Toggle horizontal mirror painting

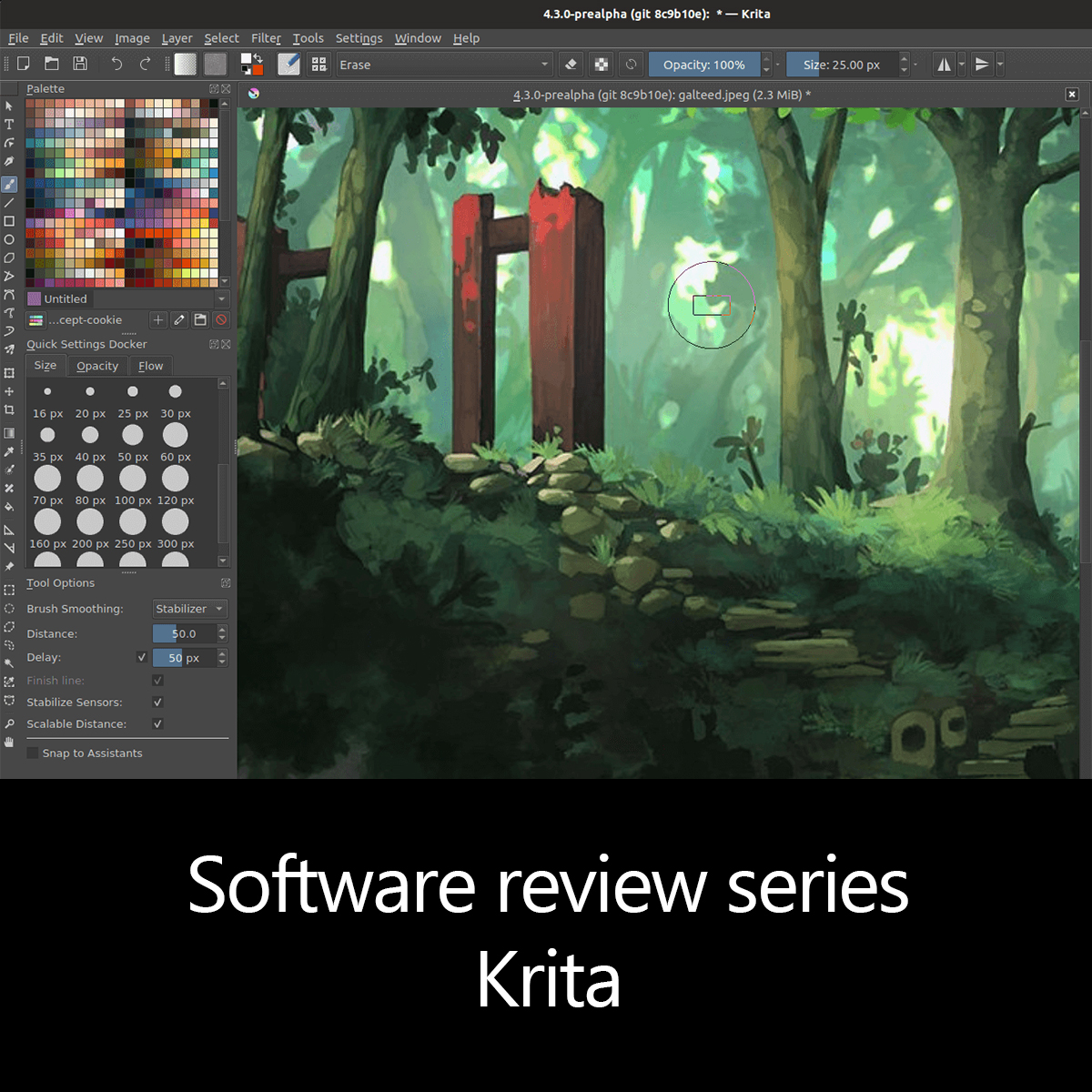pos(945,64)
